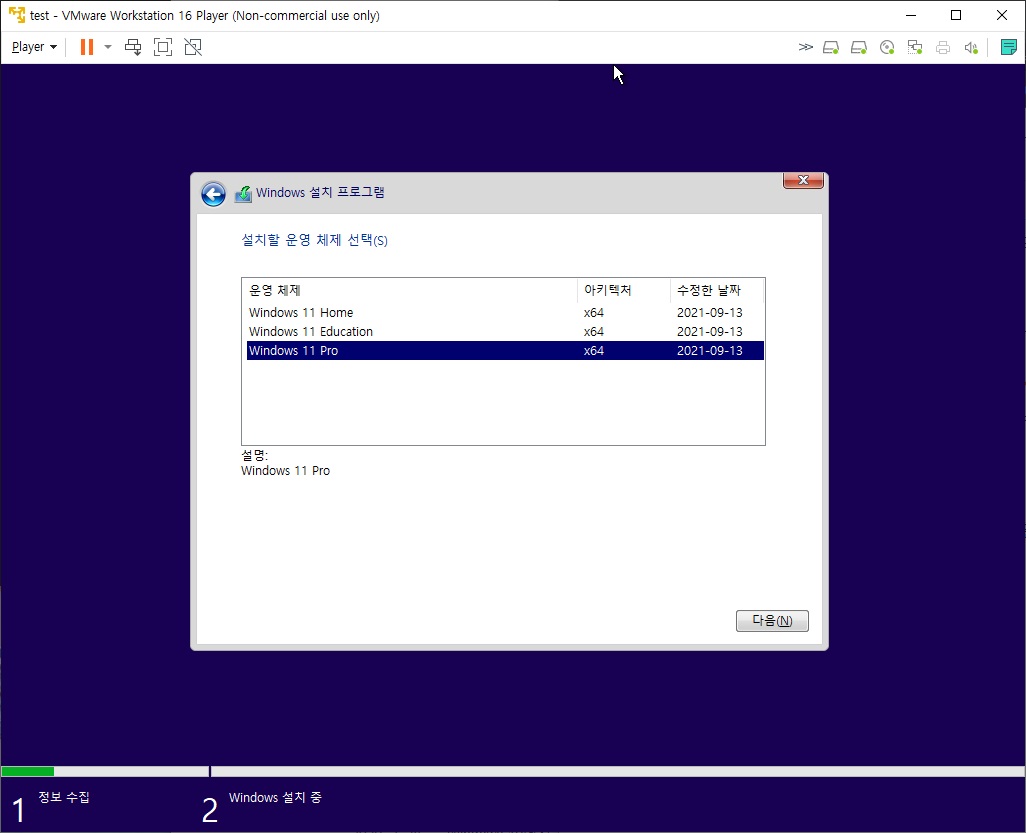Select Windows 11 Home from the list

click(x=505, y=313)
